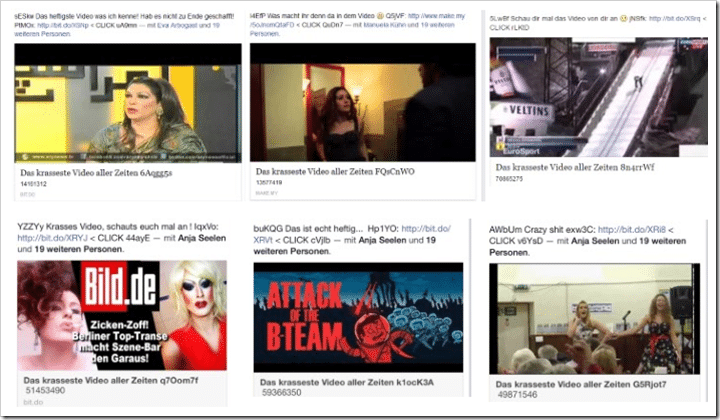Image resolution: width=720 pixels, height=420 pixels.
Task: Open the bit.do/XRYJ link
Action: pyautogui.click(x=52, y=238)
